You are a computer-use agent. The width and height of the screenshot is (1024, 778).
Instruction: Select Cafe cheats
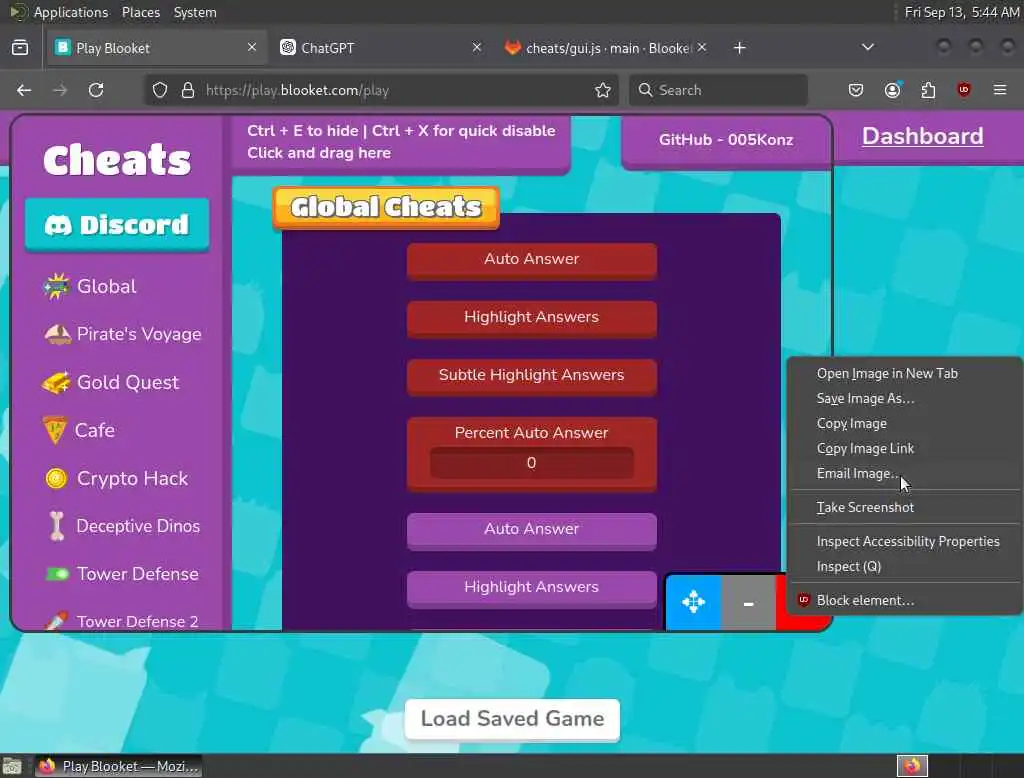[x=79, y=430]
